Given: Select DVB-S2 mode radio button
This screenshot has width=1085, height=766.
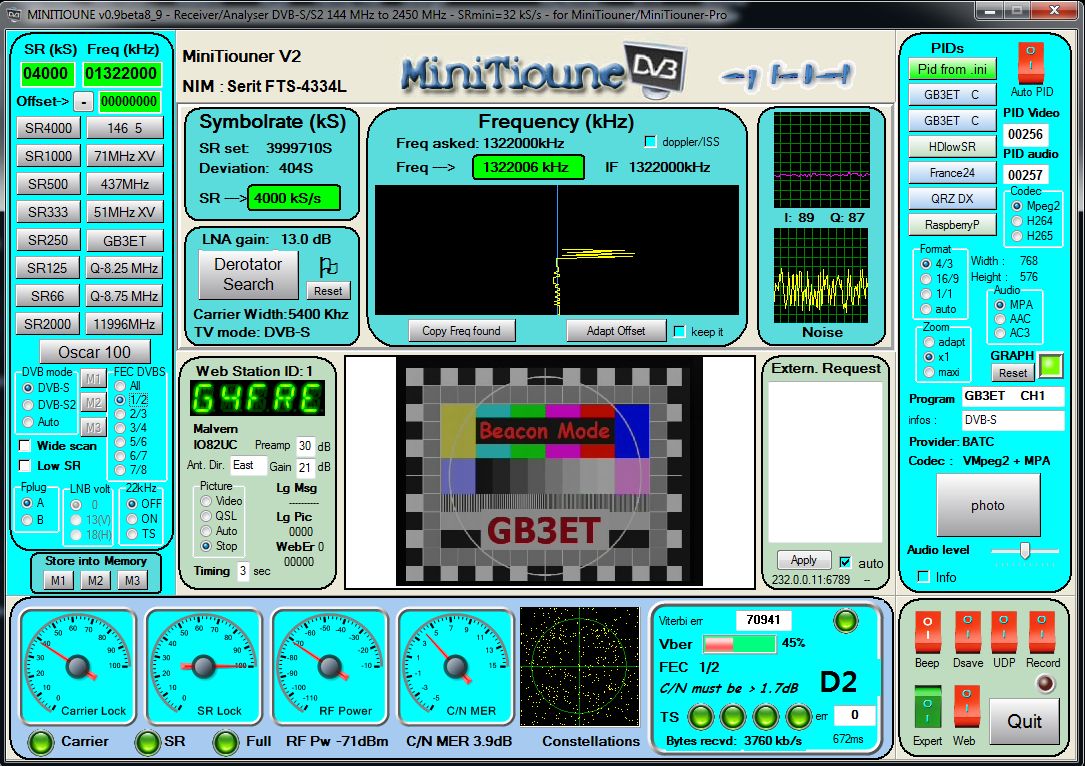Looking at the screenshot, I should point(28,405).
